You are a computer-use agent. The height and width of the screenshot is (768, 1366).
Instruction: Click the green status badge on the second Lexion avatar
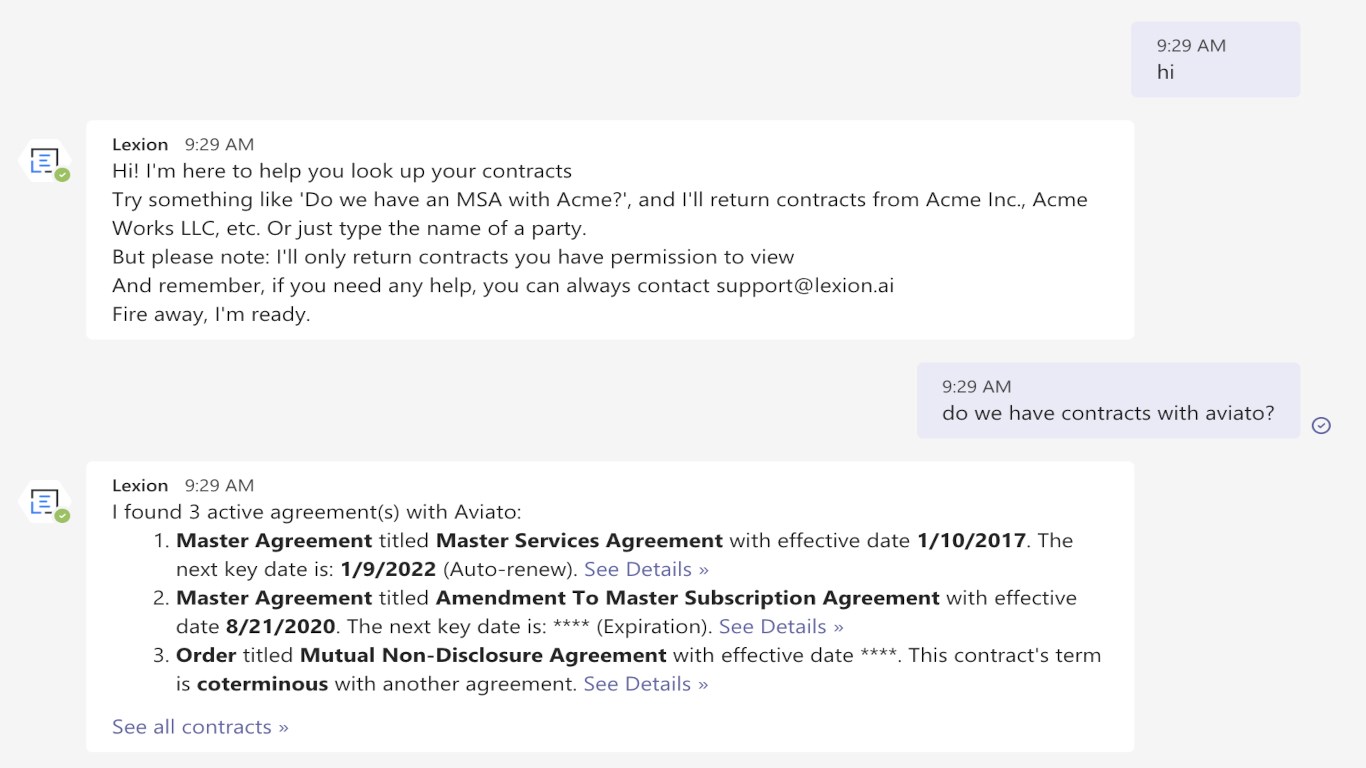(x=63, y=516)
